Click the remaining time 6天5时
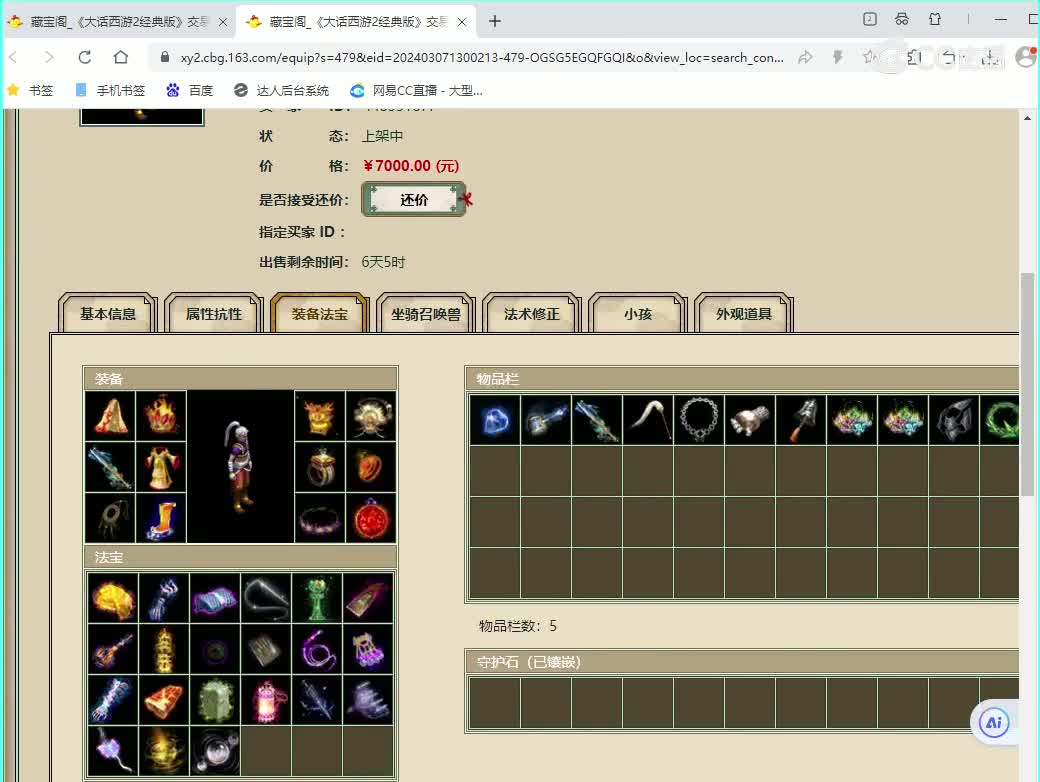 click(x=383, y=262)
